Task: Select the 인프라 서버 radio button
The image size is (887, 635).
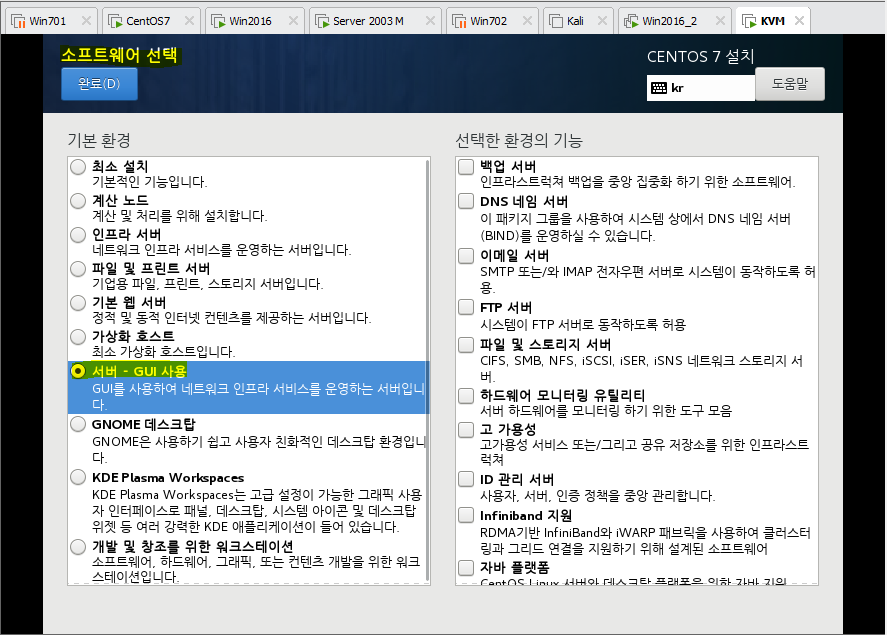Action: pos(78,235)
